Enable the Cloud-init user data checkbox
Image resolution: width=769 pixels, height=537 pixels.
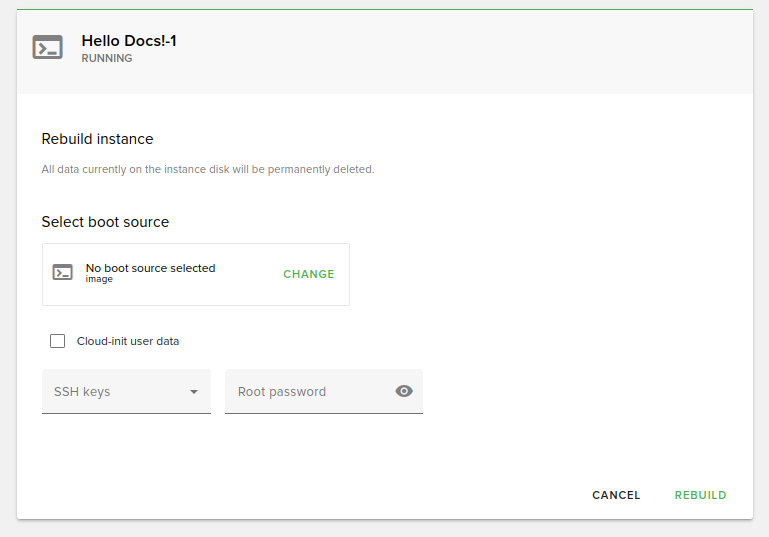pos(58,341)
